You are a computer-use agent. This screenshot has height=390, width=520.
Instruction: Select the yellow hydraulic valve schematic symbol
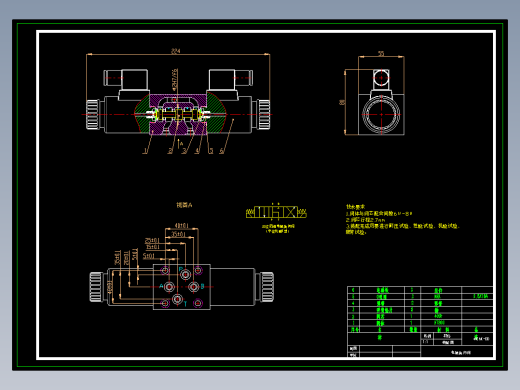276,212
